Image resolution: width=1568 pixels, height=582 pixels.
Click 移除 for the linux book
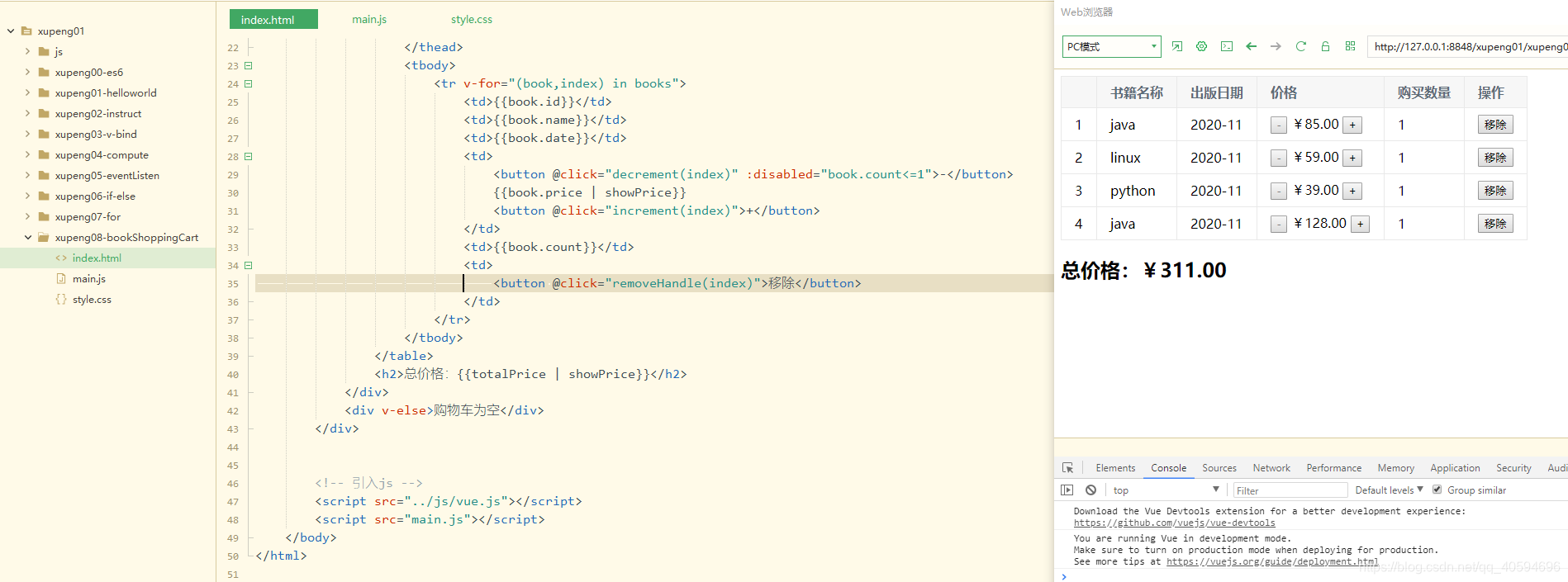pos(1495,158)
